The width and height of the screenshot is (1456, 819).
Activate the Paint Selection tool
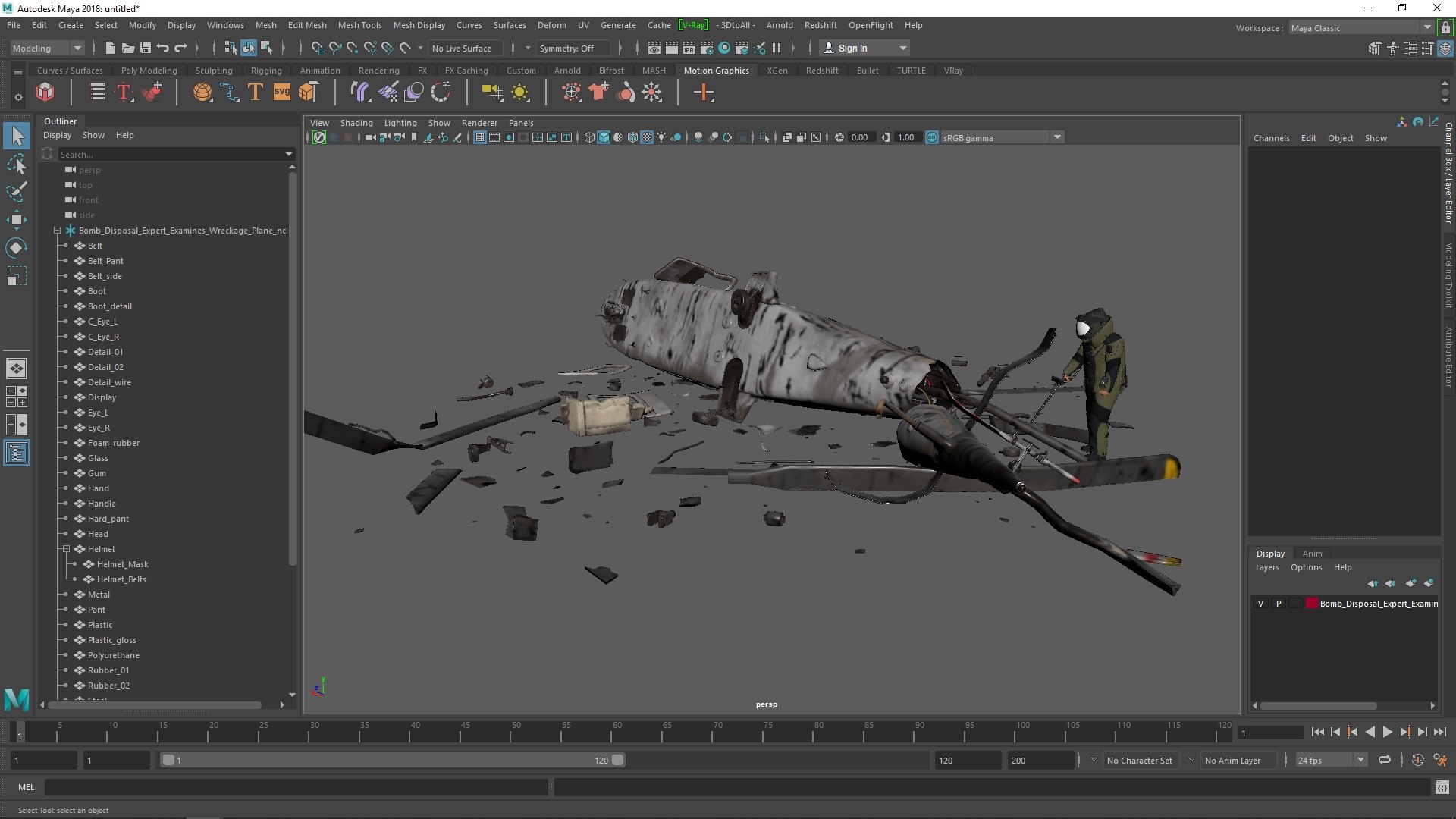click(x=17, y=192)
